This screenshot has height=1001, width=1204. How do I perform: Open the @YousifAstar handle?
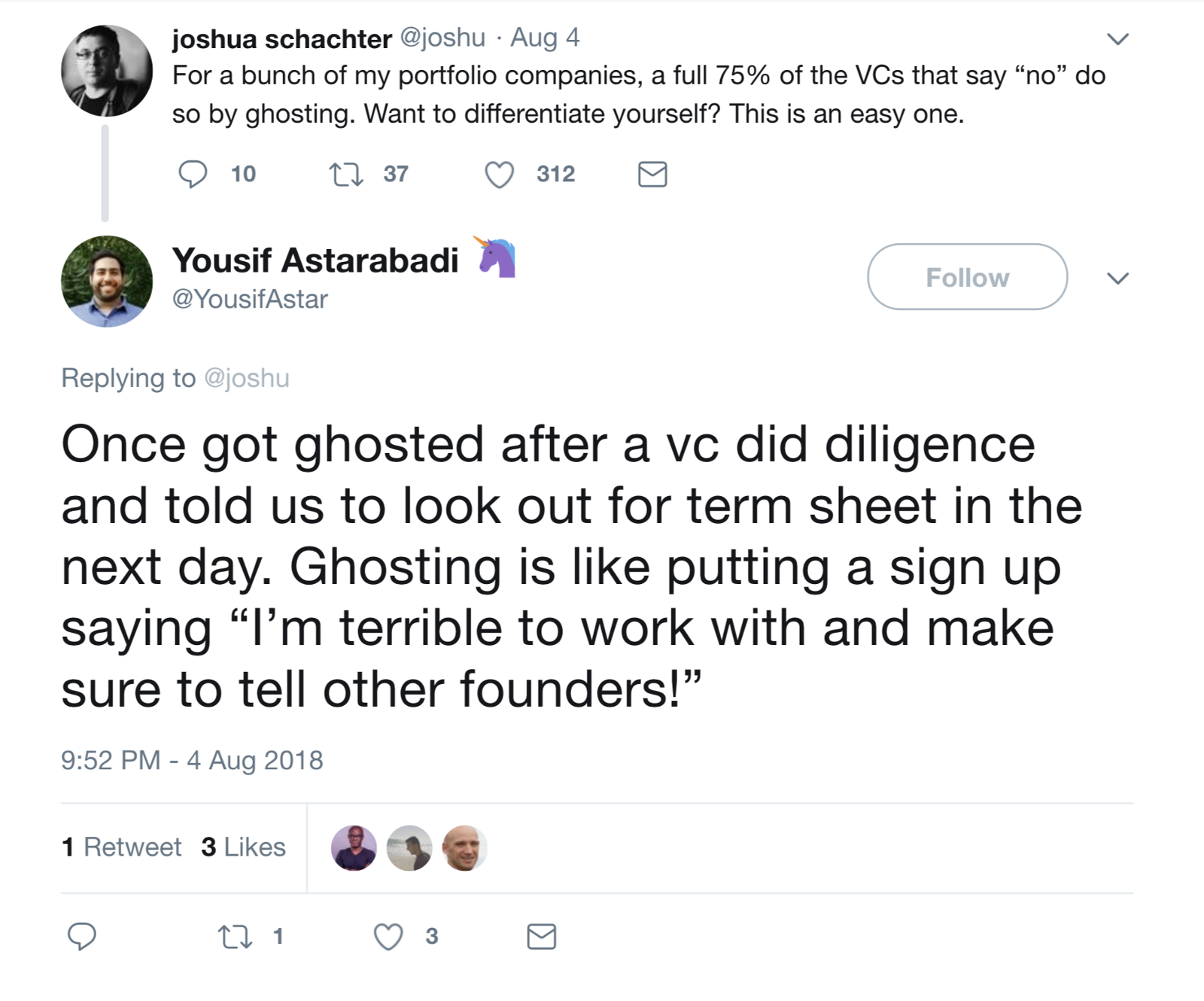(250, 300)
